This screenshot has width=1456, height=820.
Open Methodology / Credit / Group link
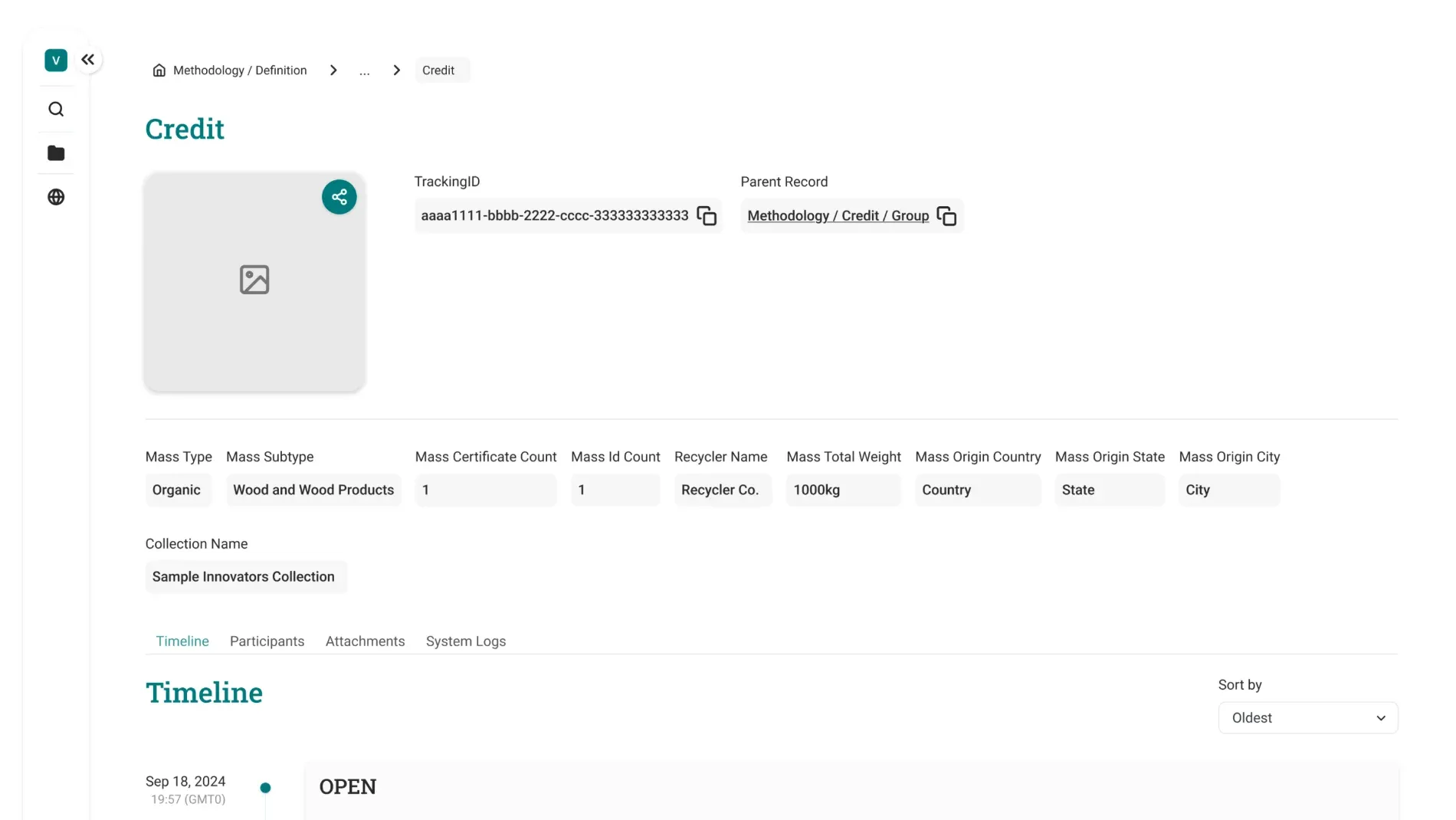click(x=838, y=216)
